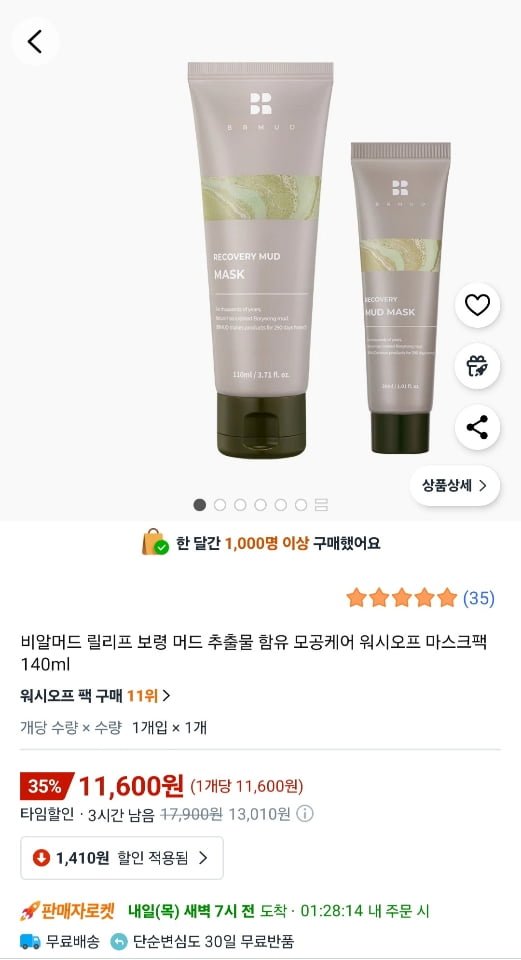Open the gift send icon

pos(478,366)
